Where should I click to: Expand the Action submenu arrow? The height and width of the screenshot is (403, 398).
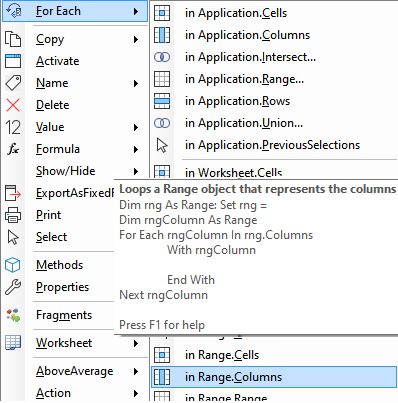(136, 393)
